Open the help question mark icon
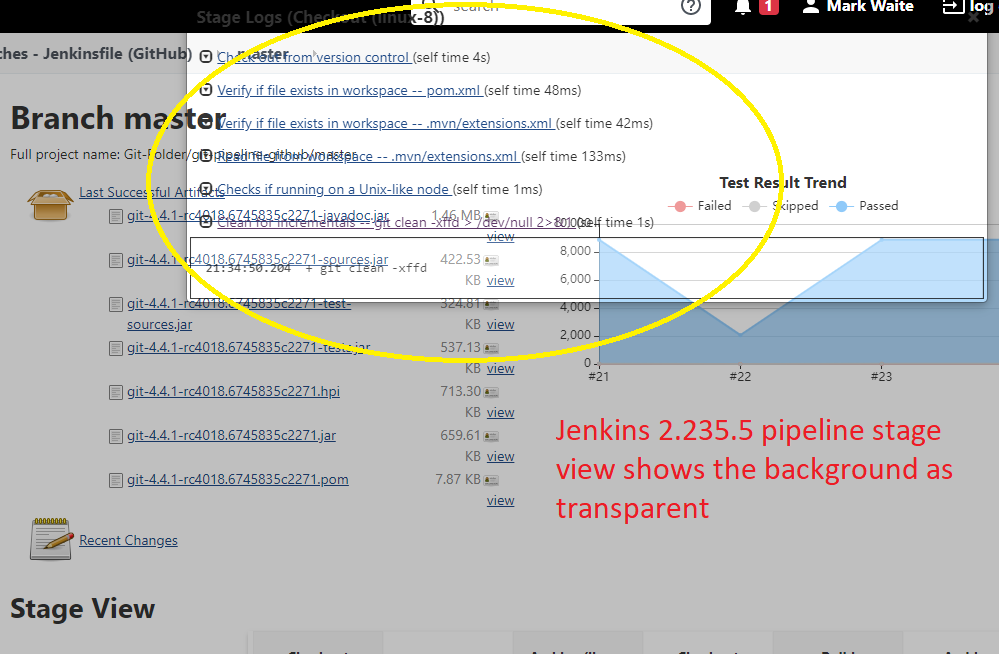999x654 pixels. click(x=691, y=7)
